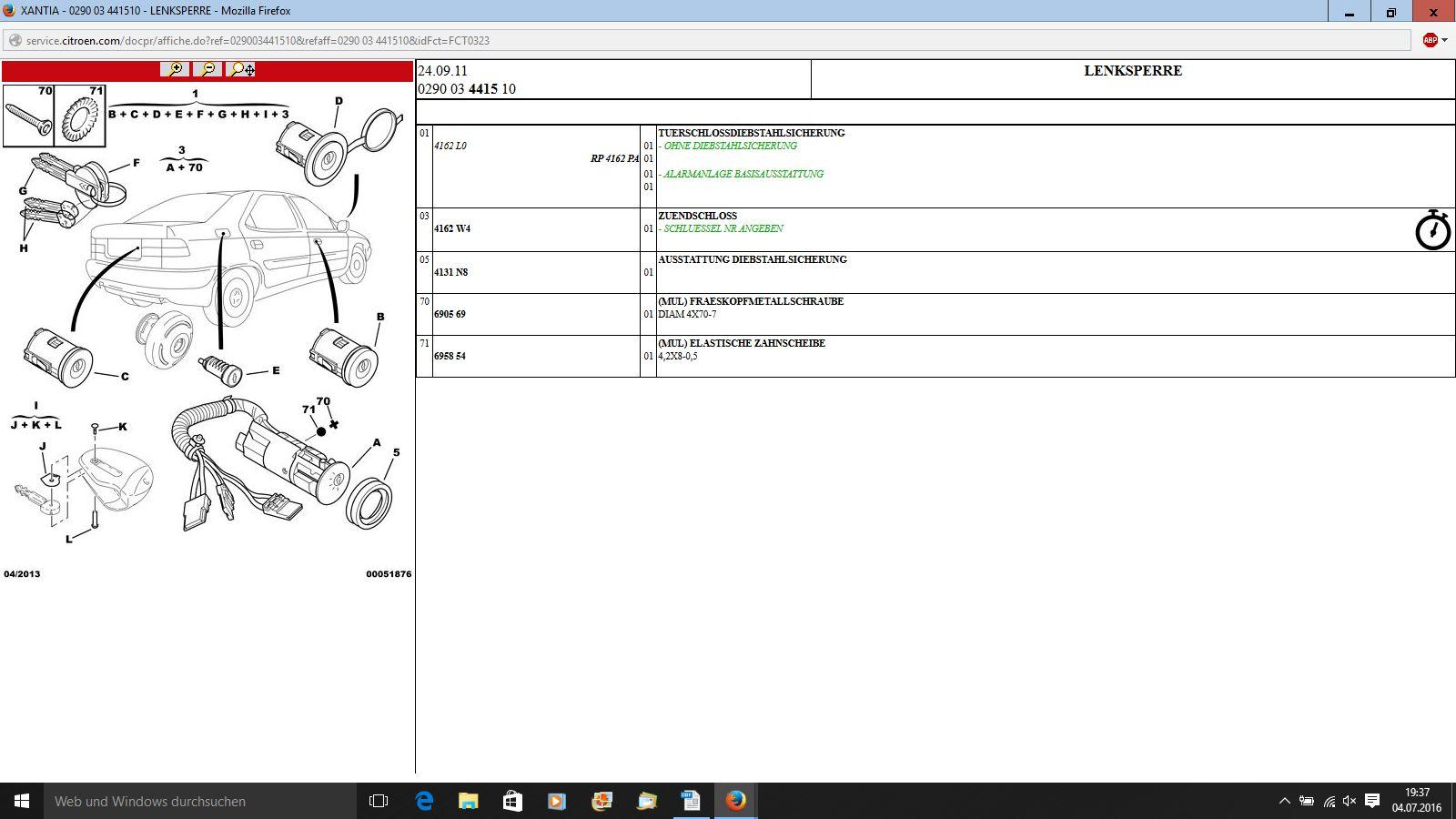
Task: Click the drawing number 00051876
Action: click(x=389, y=574)
